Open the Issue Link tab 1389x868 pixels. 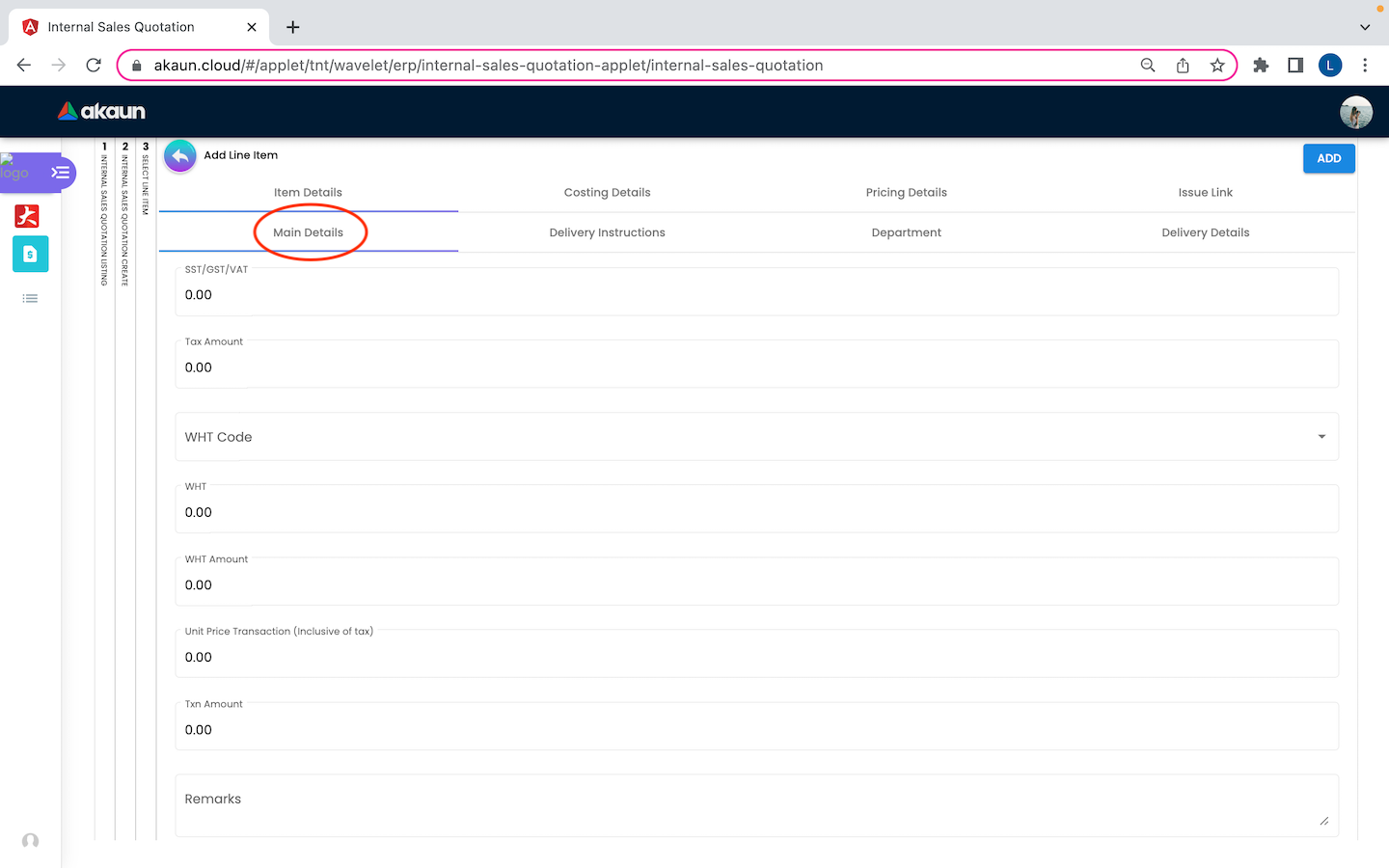pos(1206,192)
